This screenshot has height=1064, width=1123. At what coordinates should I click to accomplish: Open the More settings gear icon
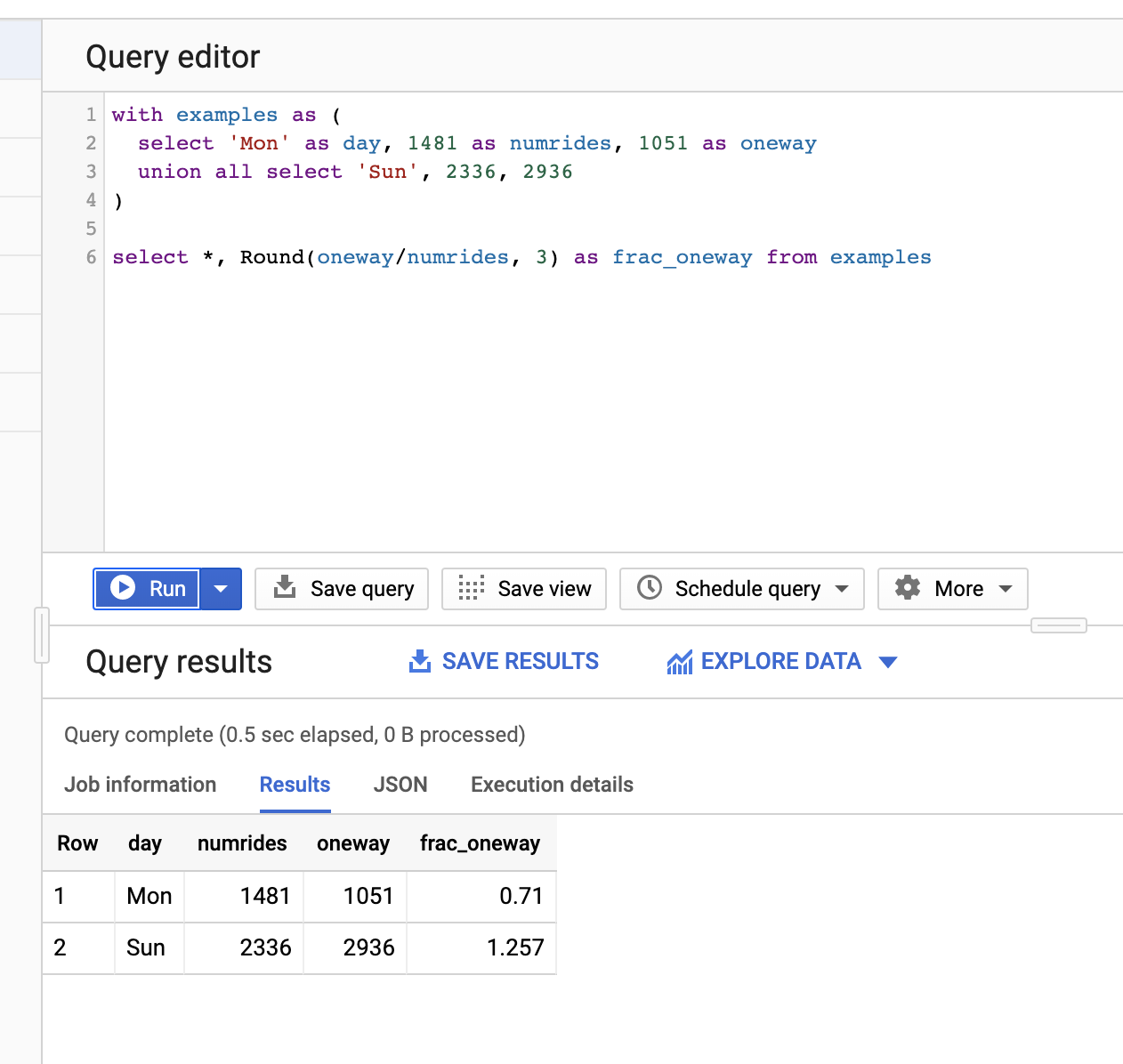907,588
